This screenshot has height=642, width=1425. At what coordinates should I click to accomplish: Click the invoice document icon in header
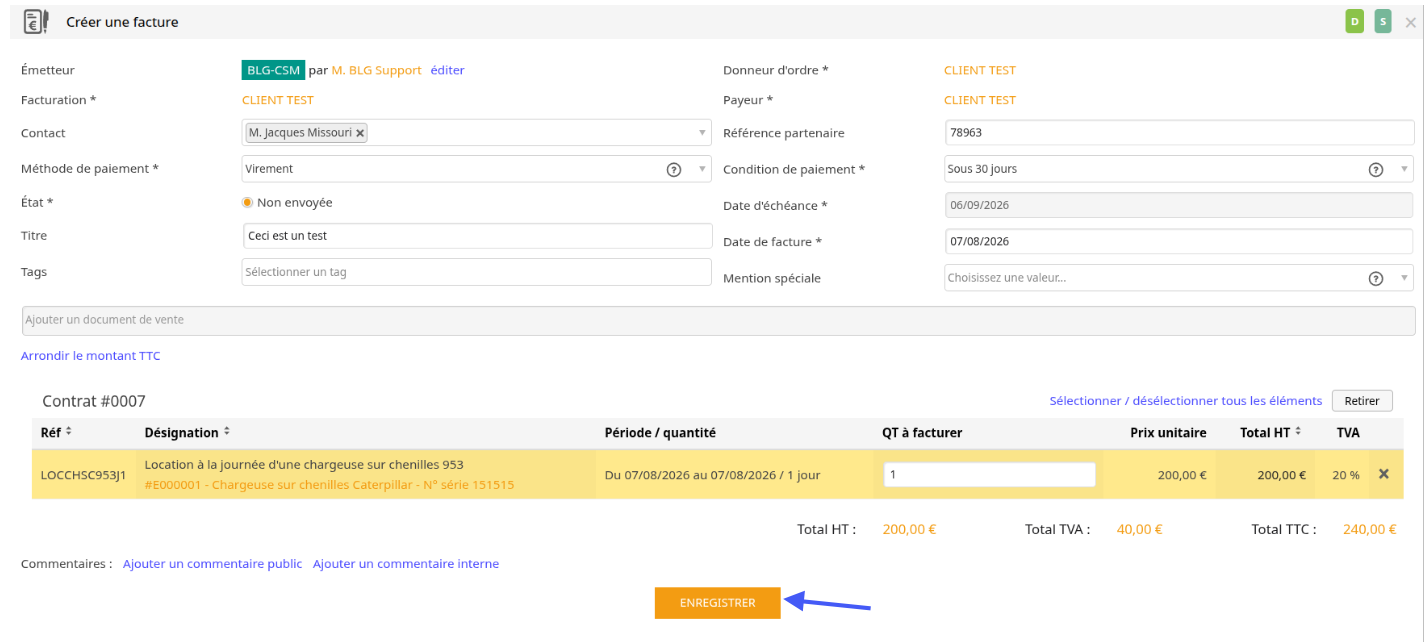(x=36, y=21)
